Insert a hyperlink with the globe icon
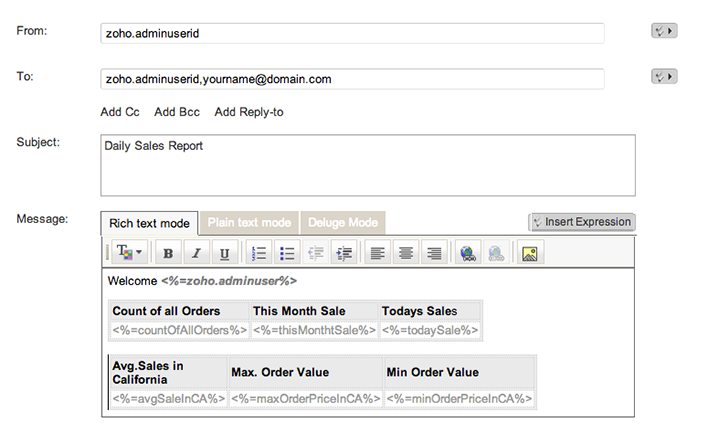 (x=467, y=253)
